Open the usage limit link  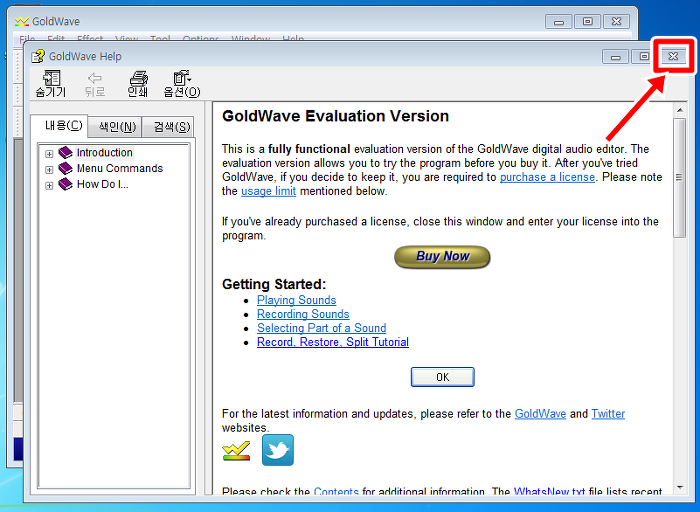coord(268,191)
